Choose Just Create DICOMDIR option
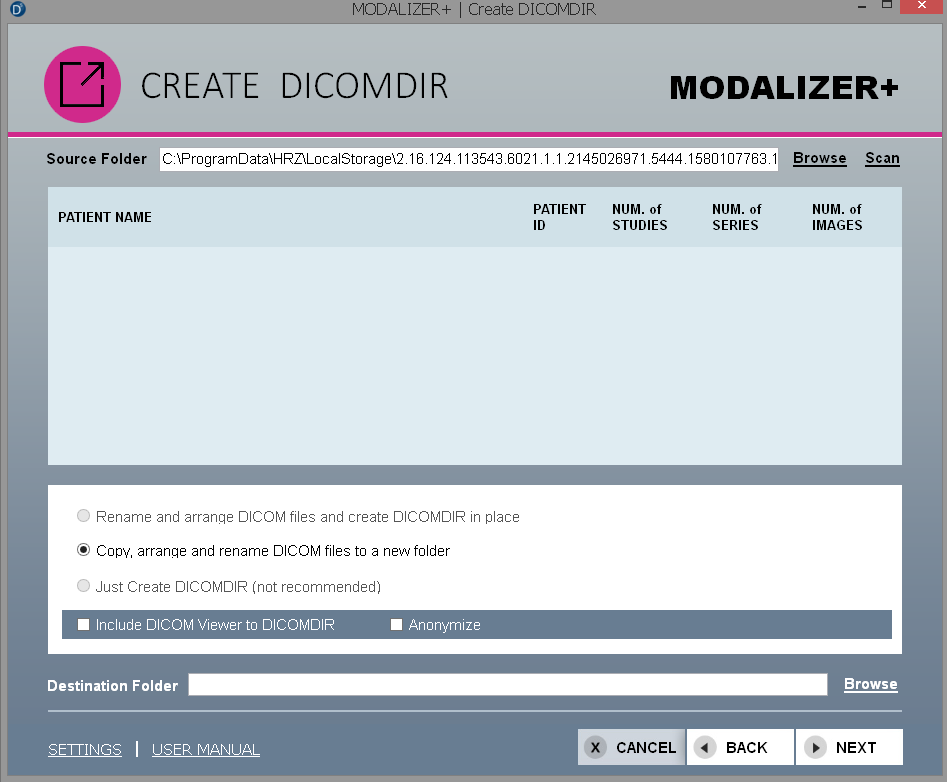The width and height of the screenshot is (947, 782). [83, 587]
